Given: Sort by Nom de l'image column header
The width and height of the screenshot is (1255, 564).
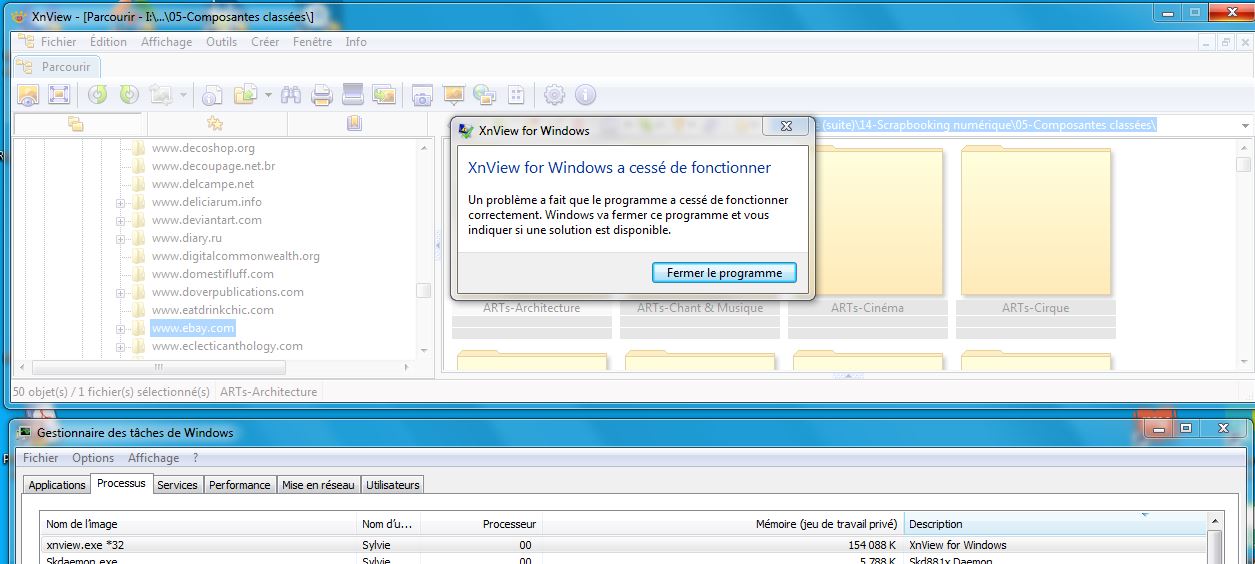Looking at the screenshot, I should 199,524.
